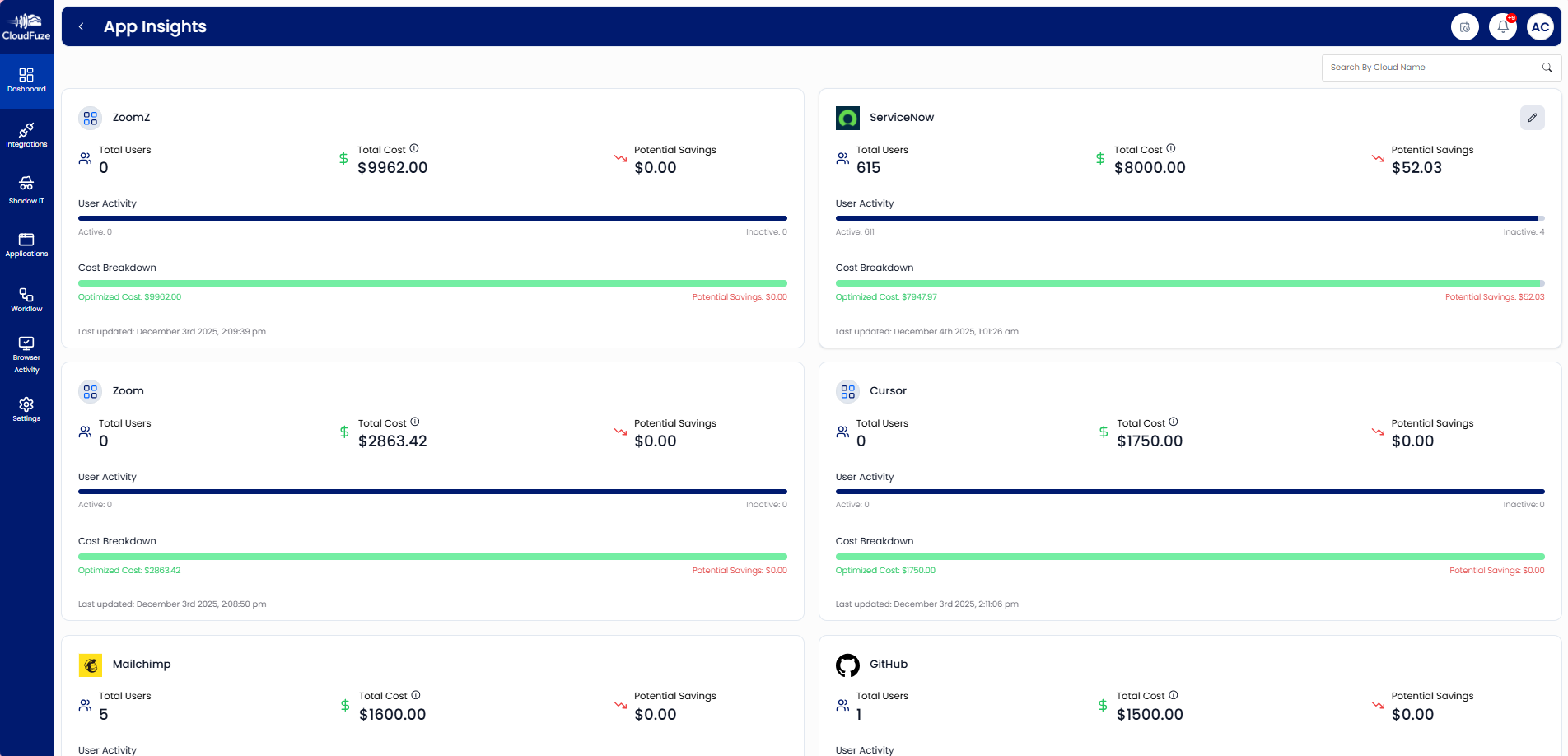
Task: Select Dashboard in the sidebar
Action: [26, 79]
